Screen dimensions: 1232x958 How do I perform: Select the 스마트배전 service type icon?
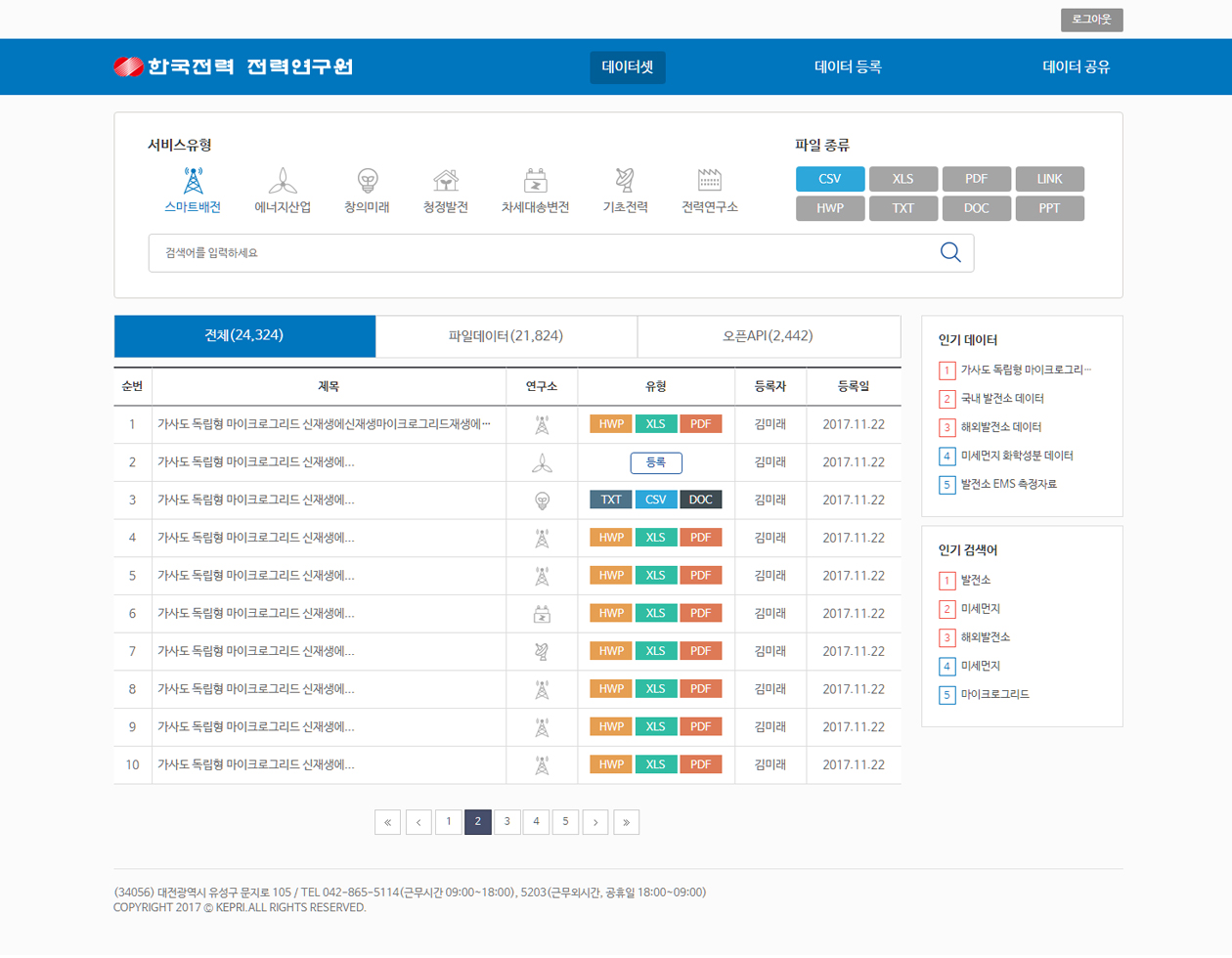pos(193,182)
